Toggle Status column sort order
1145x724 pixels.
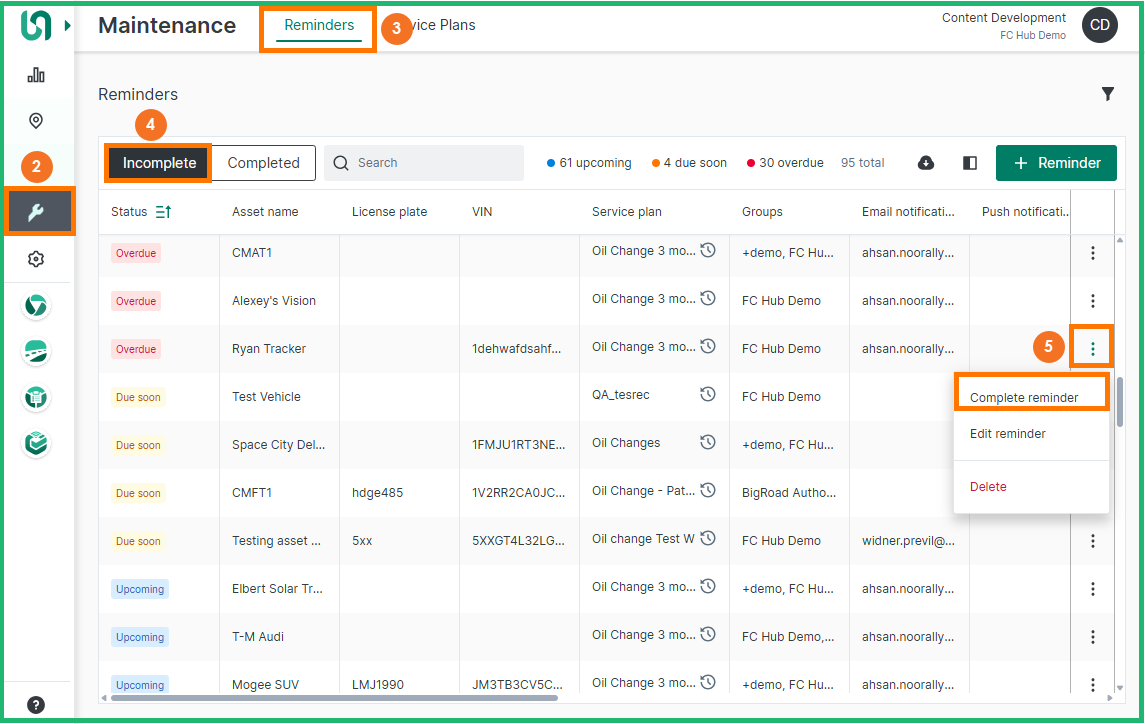(x=164, y=212)
